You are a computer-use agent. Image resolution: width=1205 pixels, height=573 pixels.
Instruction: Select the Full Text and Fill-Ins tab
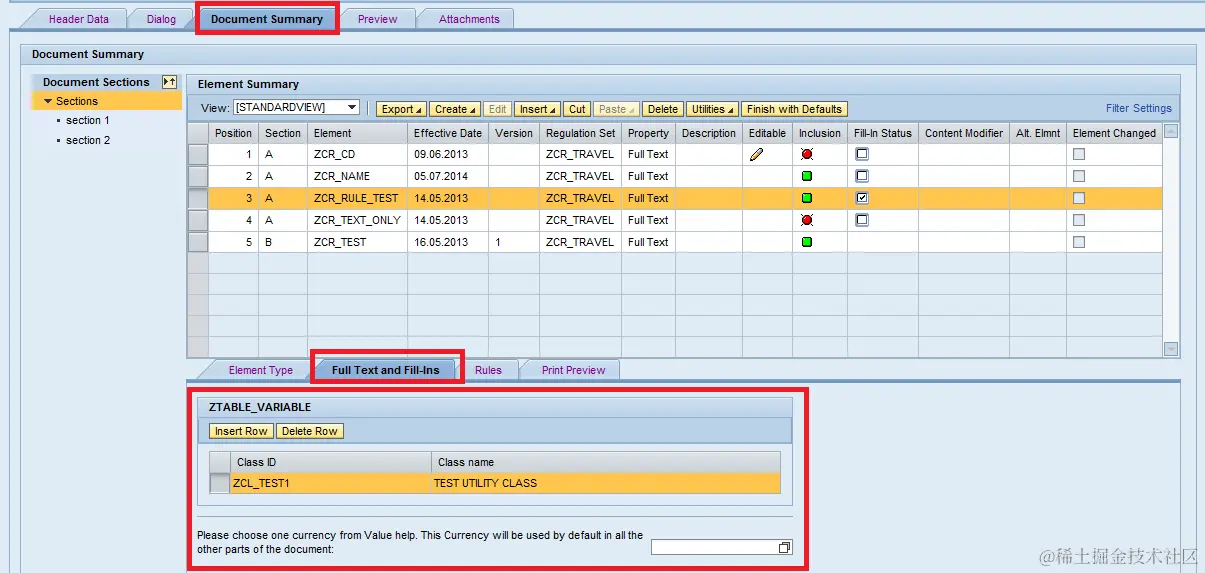[x=386, y=370]
